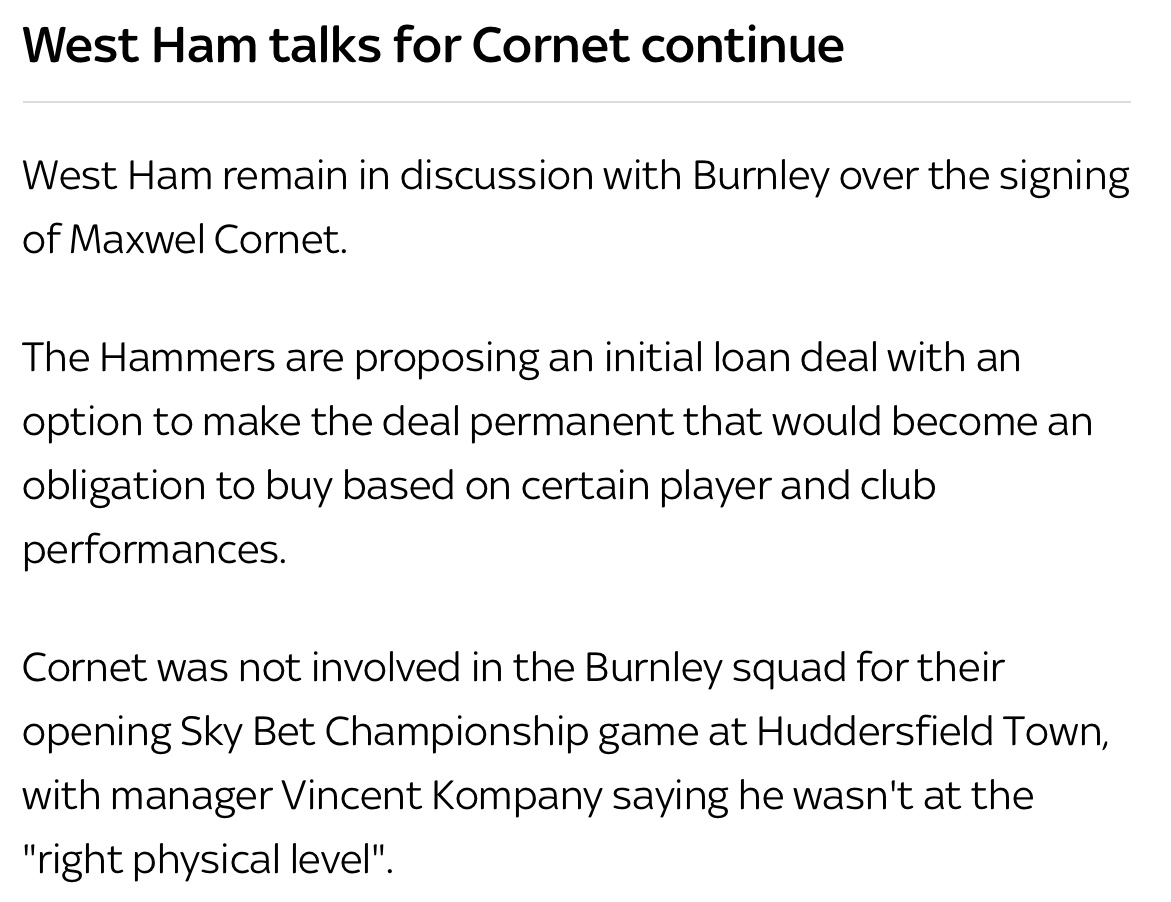This screenshot has height=902, width=1171.
Task: Click the word "opening" in the last paragraph
Action: (96, 732)
